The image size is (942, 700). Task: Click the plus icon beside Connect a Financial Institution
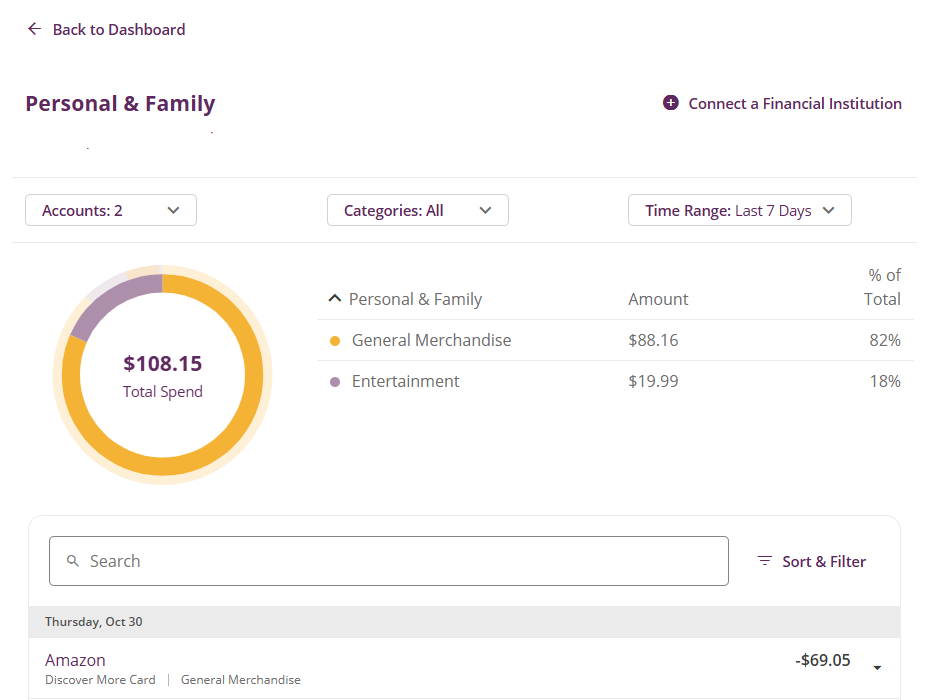(x=671, y=102)
